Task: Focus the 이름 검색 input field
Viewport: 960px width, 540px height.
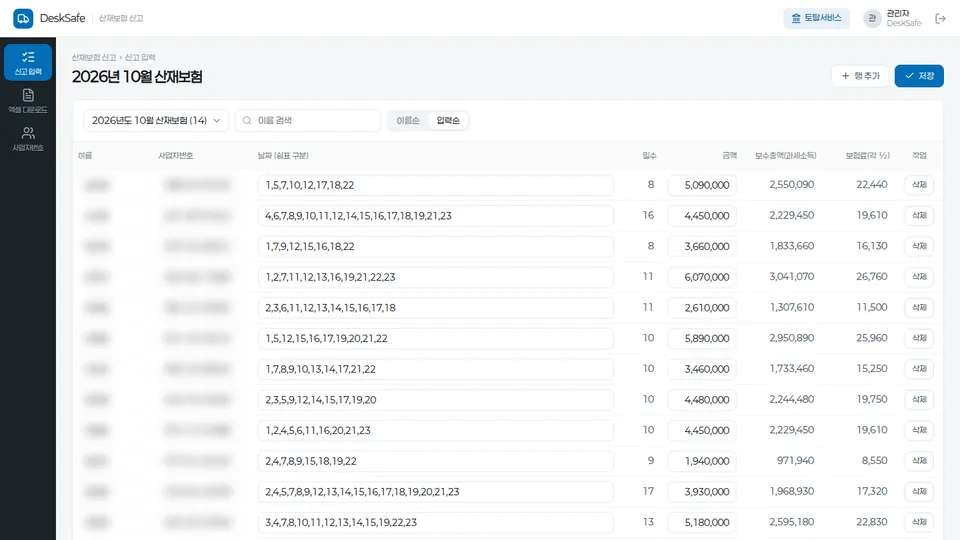Action: [x=308, y=121]
